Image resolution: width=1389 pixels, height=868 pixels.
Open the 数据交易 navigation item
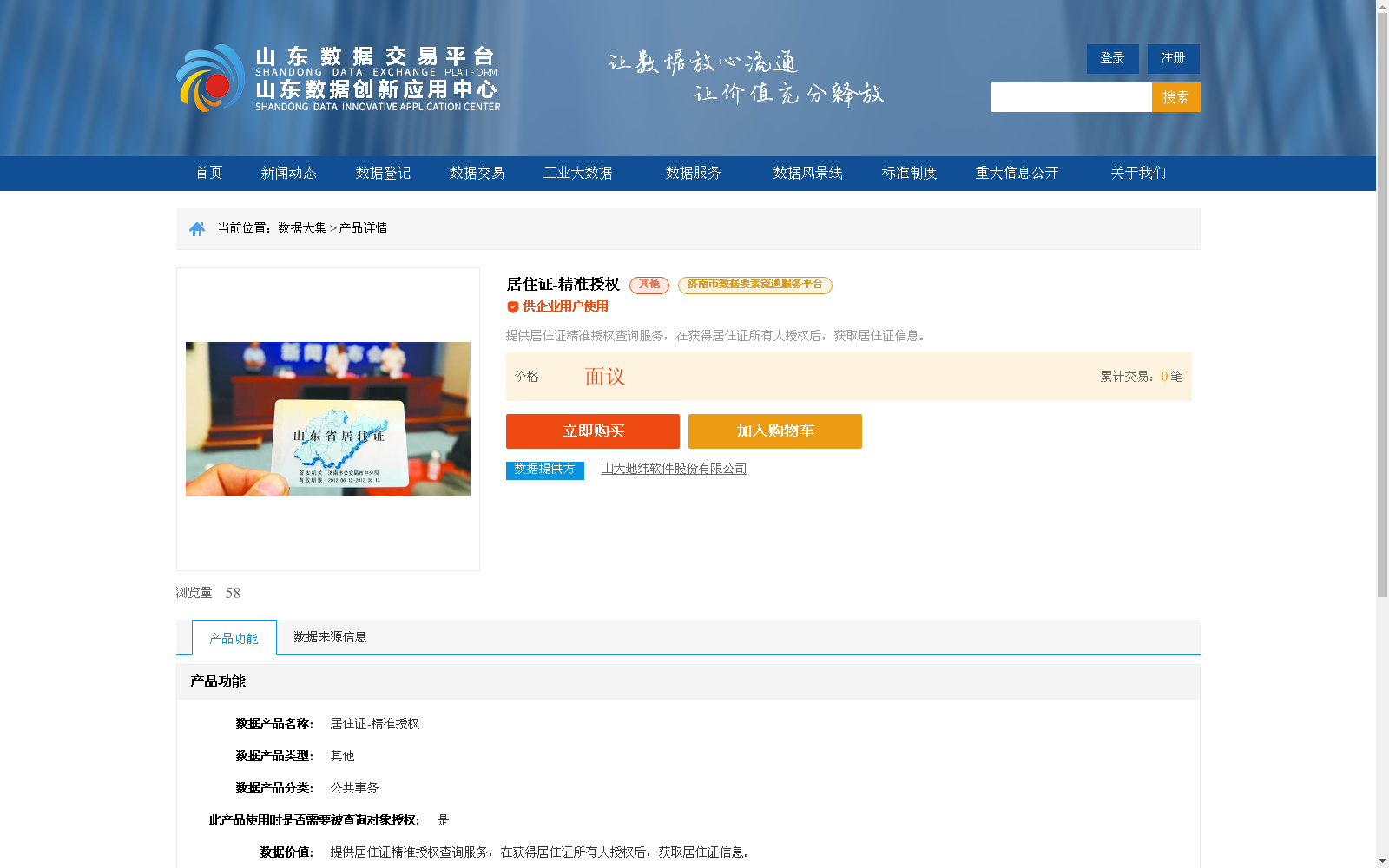pos(477,173)
